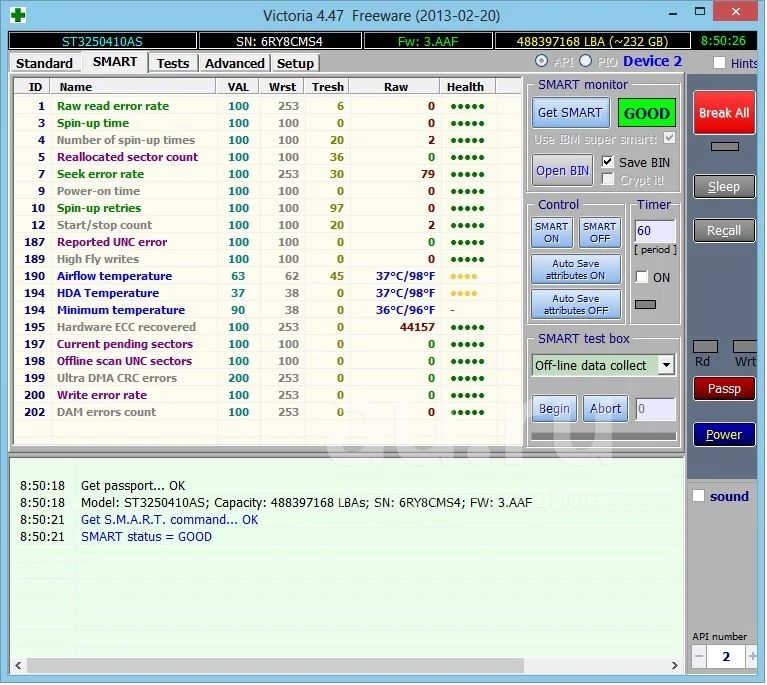Click the Rd indicator light
767x685 pixels.
pyautogui.click(x=705, y=346)
